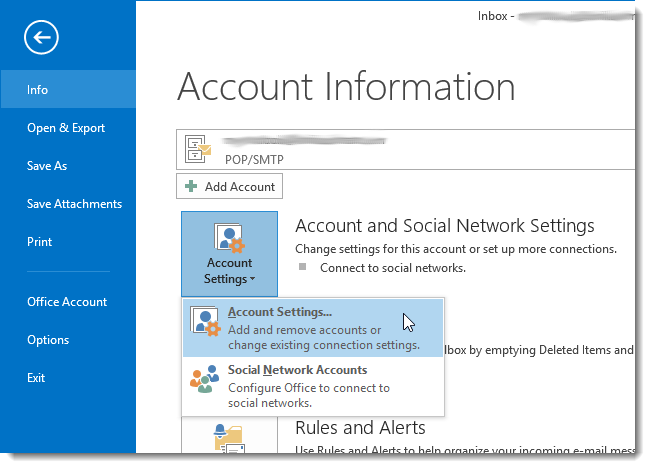Choose Account Settings... from the dropdown menu
650x468 pixels.
[313, 328]
